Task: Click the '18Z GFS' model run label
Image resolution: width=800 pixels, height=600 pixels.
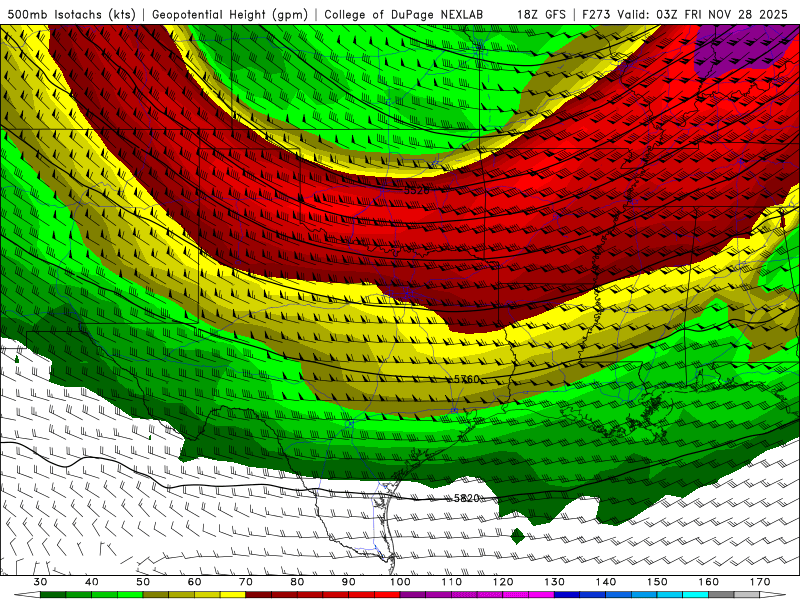Action: [541, 14]
